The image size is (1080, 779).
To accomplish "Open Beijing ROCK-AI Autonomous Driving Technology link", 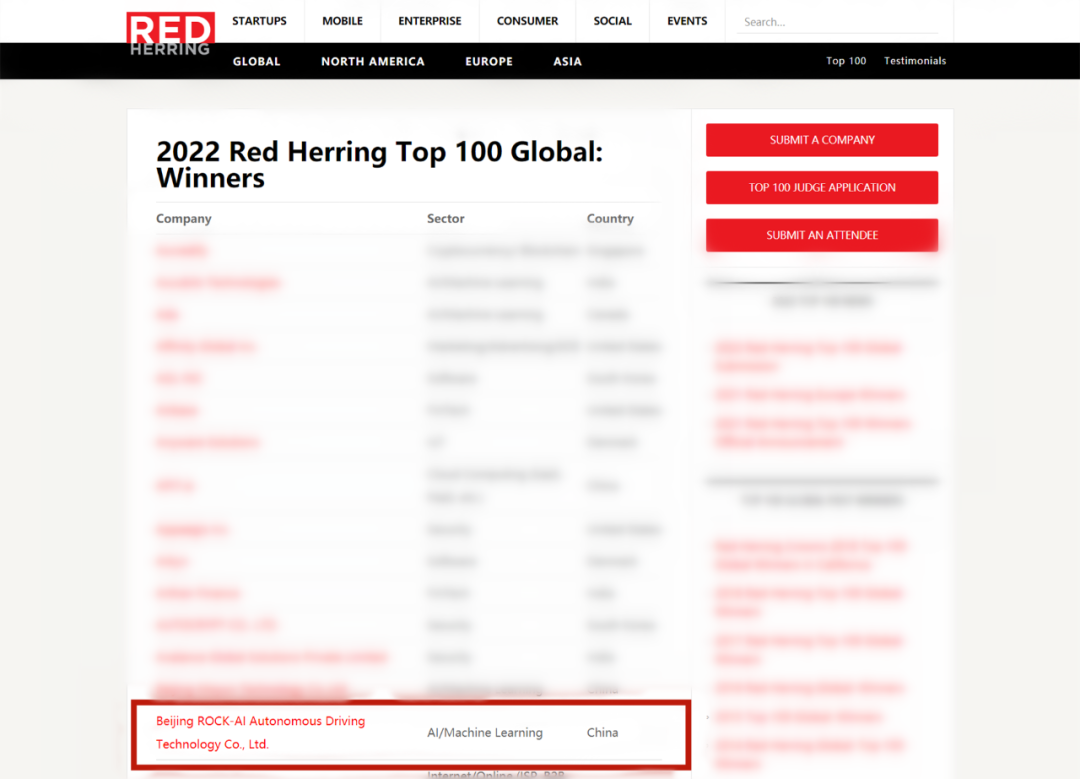I will pyautogui.click(x=260, y=732).
